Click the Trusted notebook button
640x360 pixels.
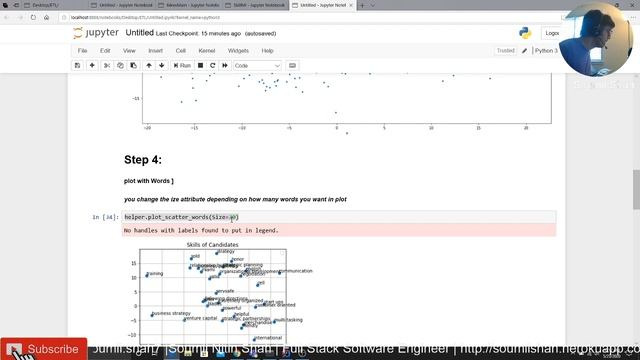pyautogui.click(x=505, y=51)
